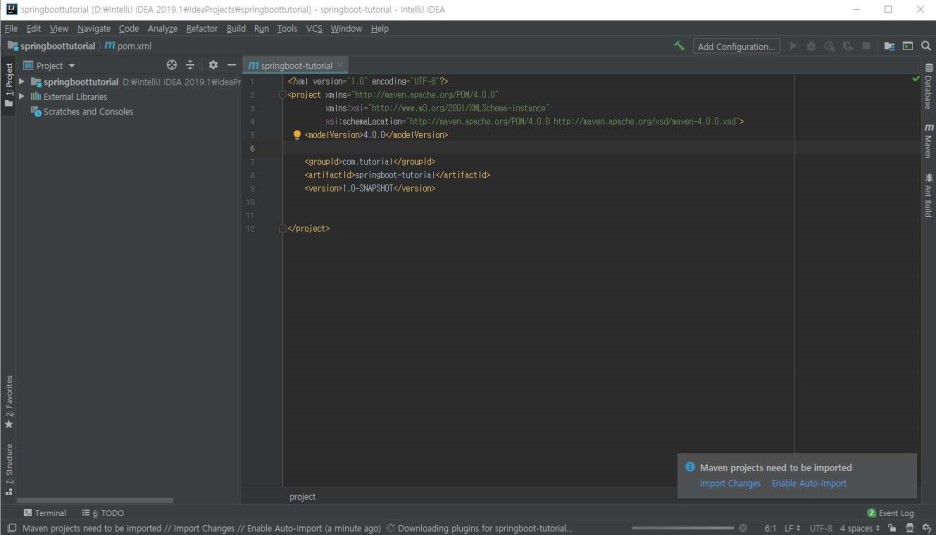Click the tool window quick-access icon bottom-left
This screenshot has width=936, height=535.
pos(11,528)
